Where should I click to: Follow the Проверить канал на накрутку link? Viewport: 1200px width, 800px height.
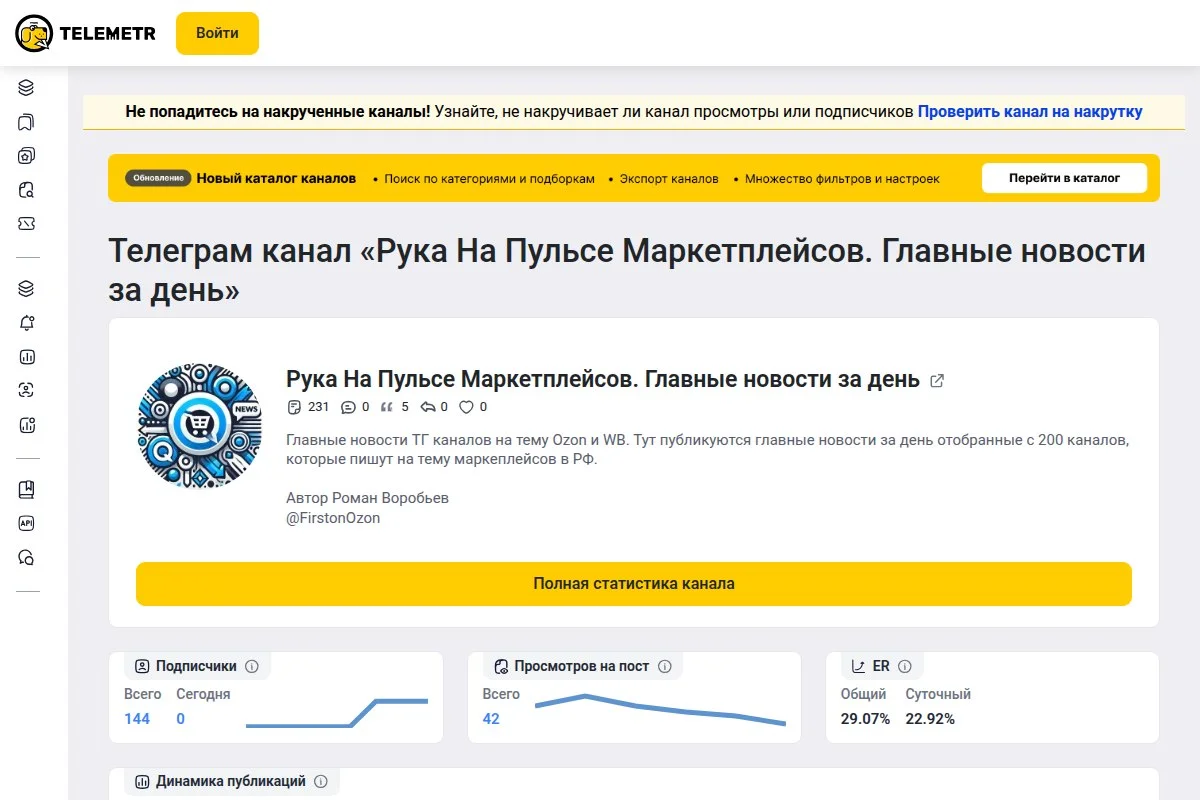(1030, 112)
